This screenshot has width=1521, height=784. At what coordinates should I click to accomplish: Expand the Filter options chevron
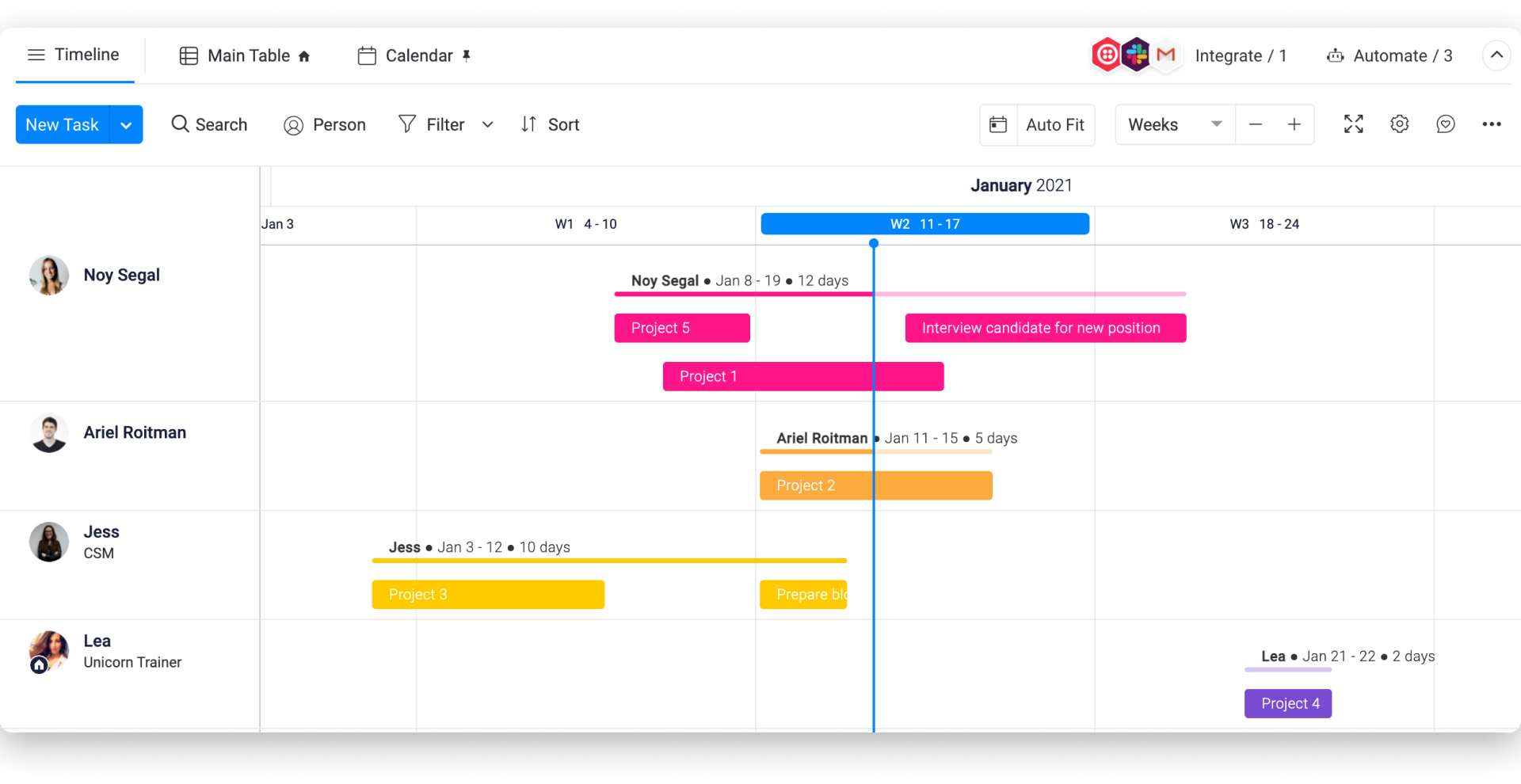[488, 124]
